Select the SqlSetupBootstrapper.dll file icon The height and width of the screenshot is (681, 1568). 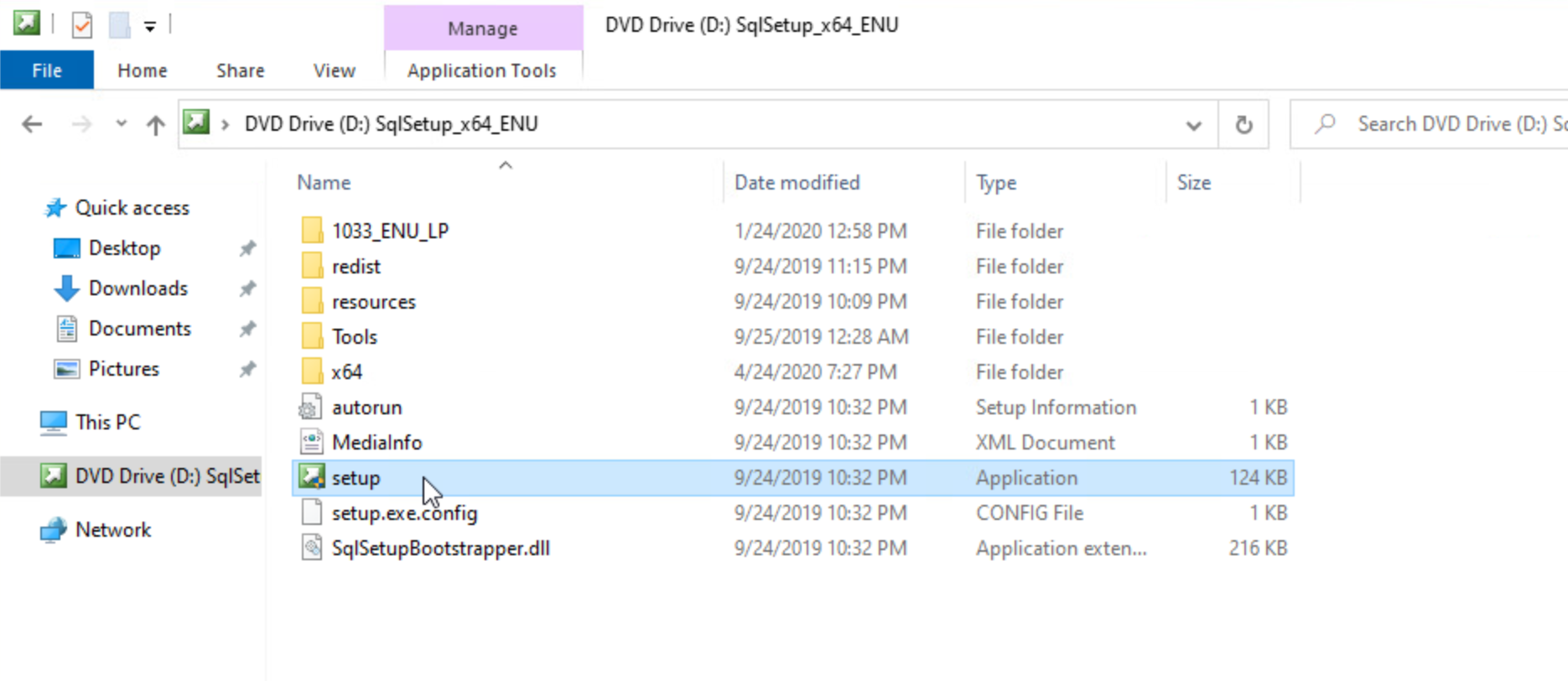coord(311,548)
